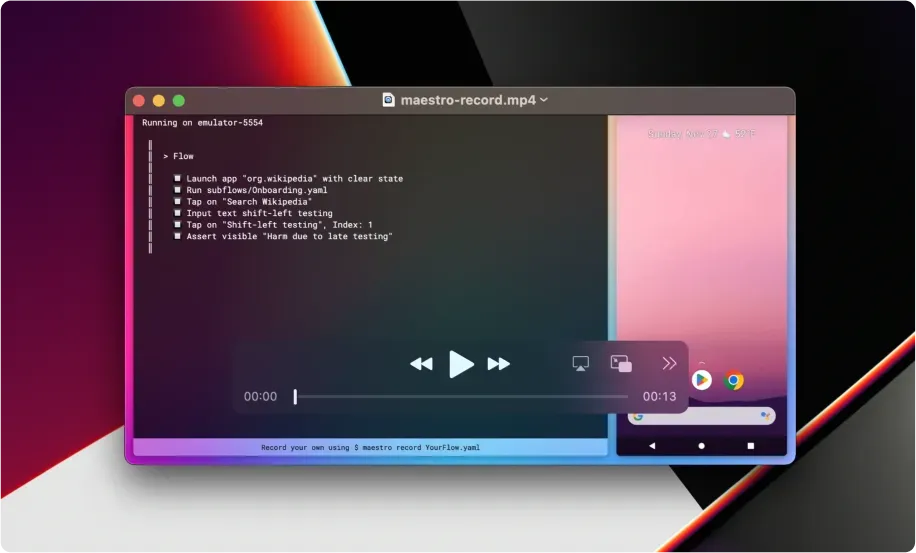Click checkbox for Assert visible Harm step
This screenshot has height=553, width=916.
point(177,236)
